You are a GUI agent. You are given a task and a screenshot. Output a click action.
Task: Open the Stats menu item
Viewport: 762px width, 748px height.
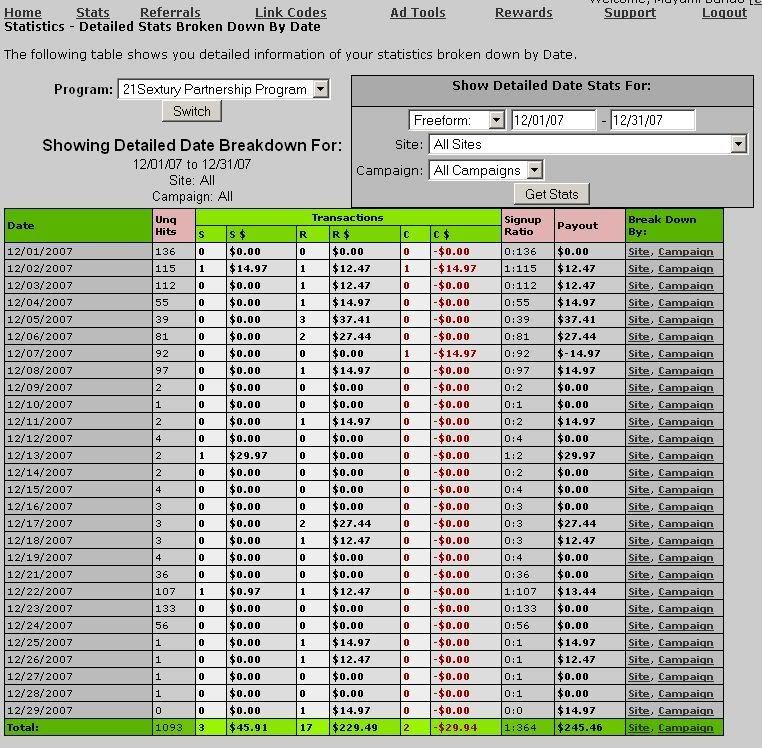93,13
